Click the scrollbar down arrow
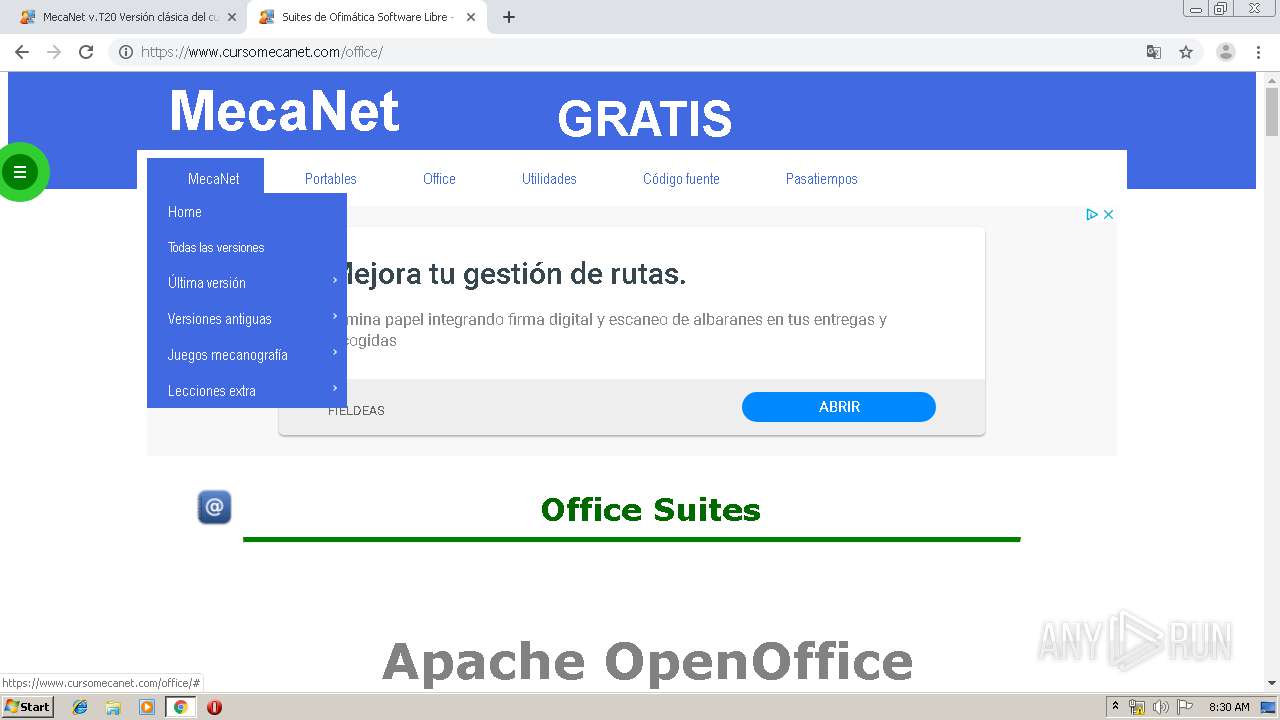The height and width of the screenshot is (720, 1280). [x=1272, y=683]
